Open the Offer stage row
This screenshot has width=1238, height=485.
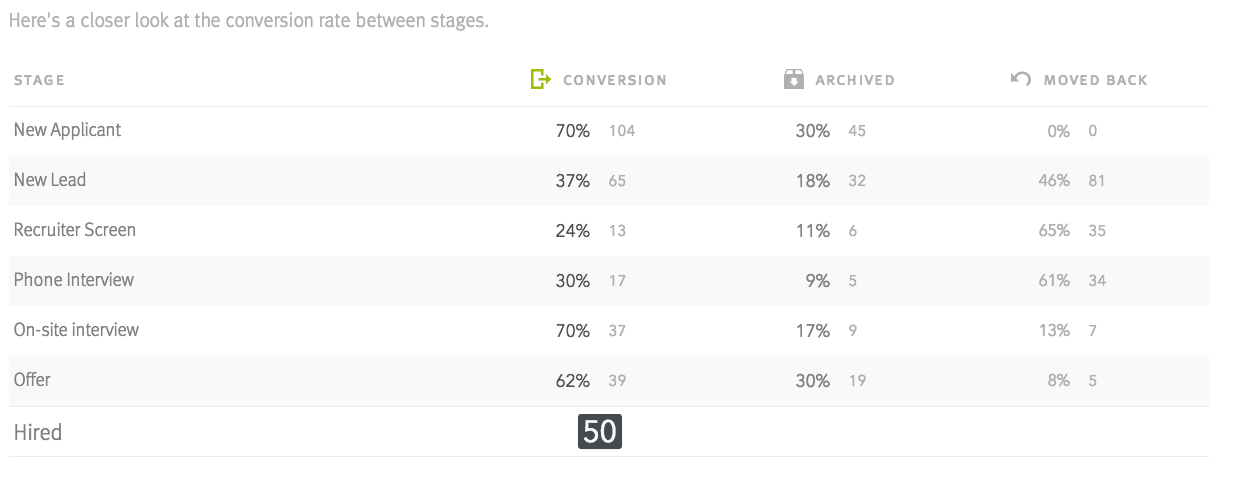(609, 381)
